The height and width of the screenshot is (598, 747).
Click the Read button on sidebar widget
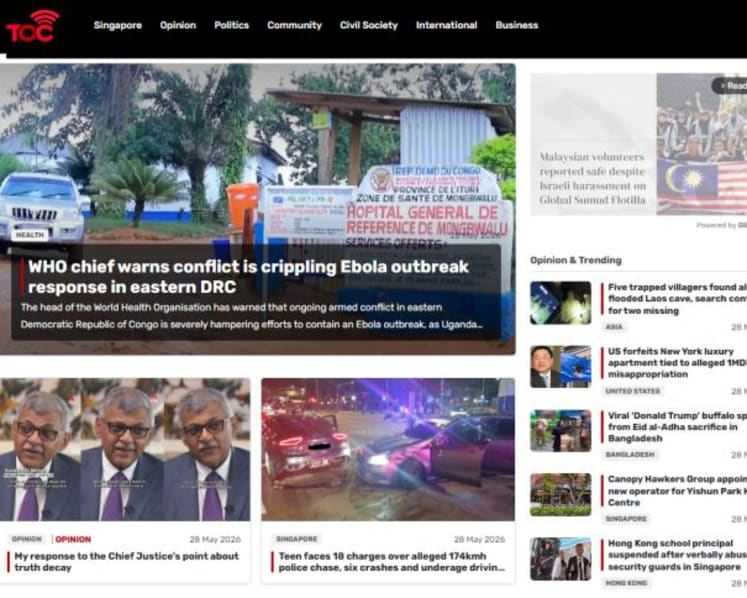coord(731,86)
